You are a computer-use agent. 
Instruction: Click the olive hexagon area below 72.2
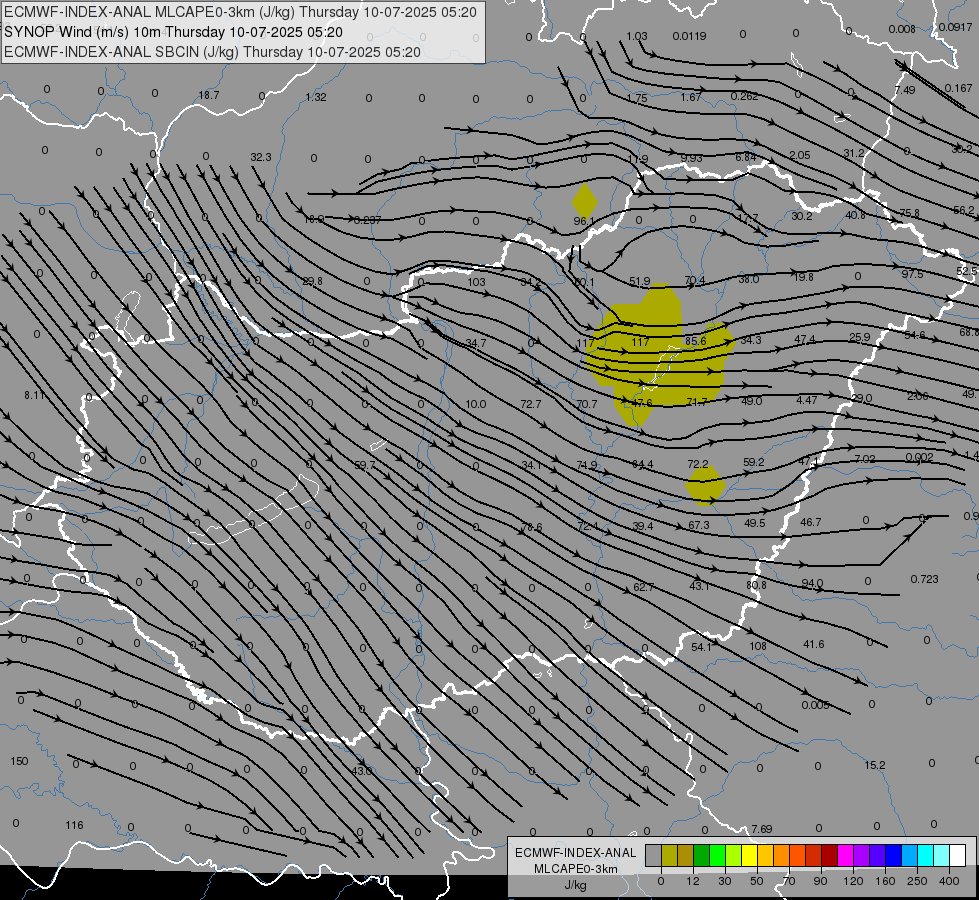[x=706, y=485]
